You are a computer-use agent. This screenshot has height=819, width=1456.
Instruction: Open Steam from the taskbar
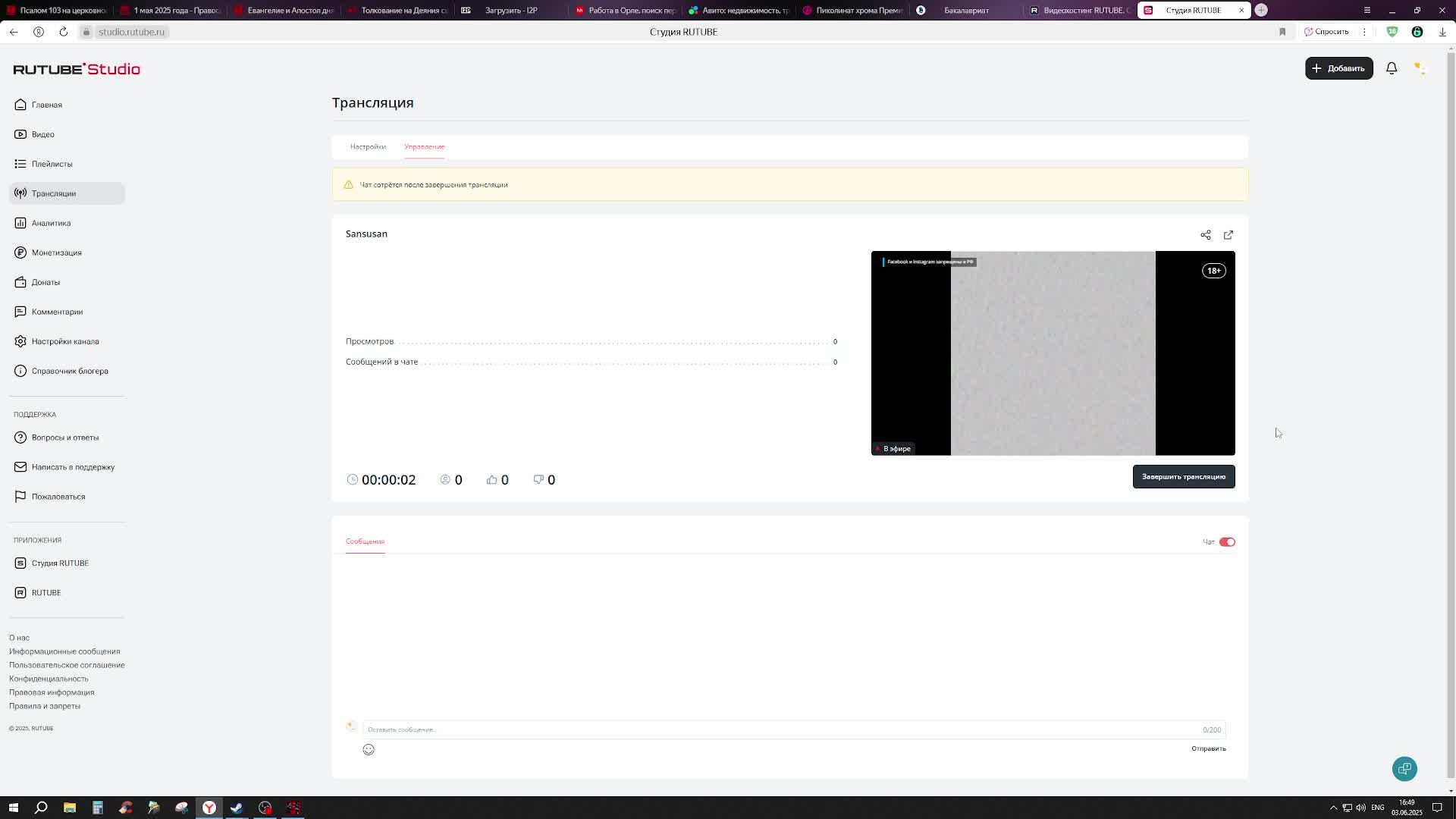pos(237,808)
